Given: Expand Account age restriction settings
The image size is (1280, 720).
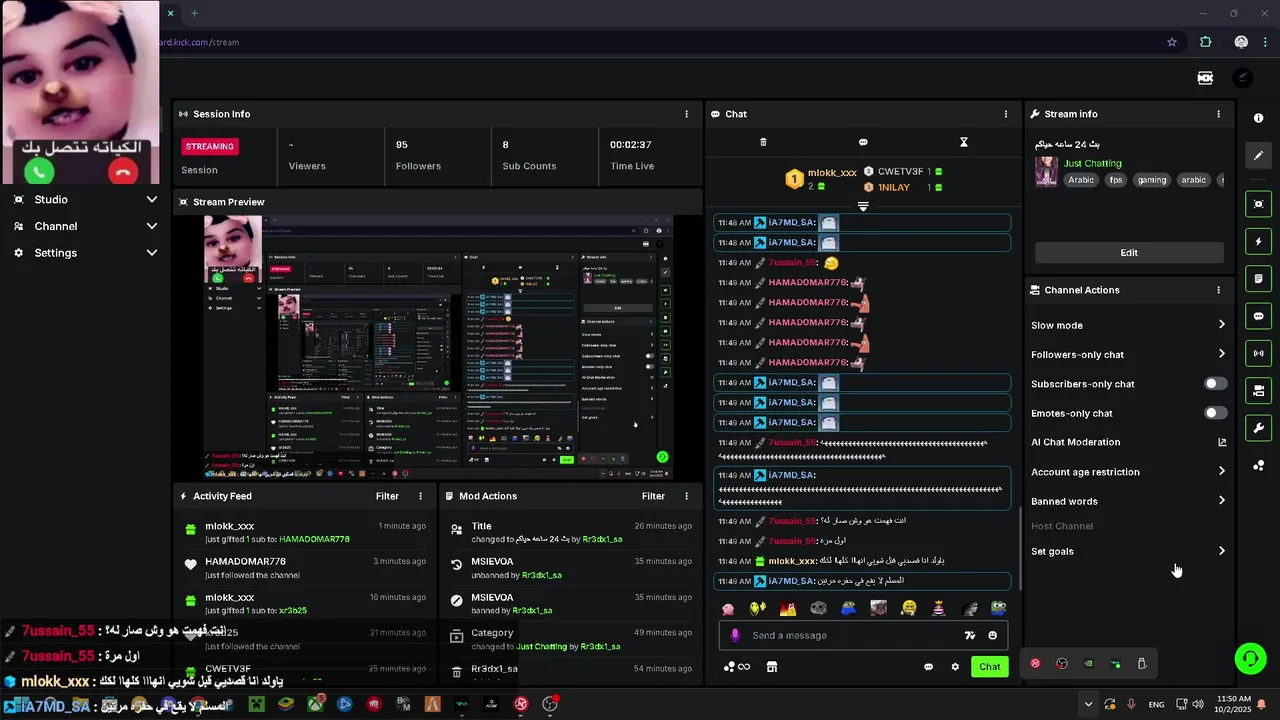Looking at the screenshot, I should pos(1222,472).
